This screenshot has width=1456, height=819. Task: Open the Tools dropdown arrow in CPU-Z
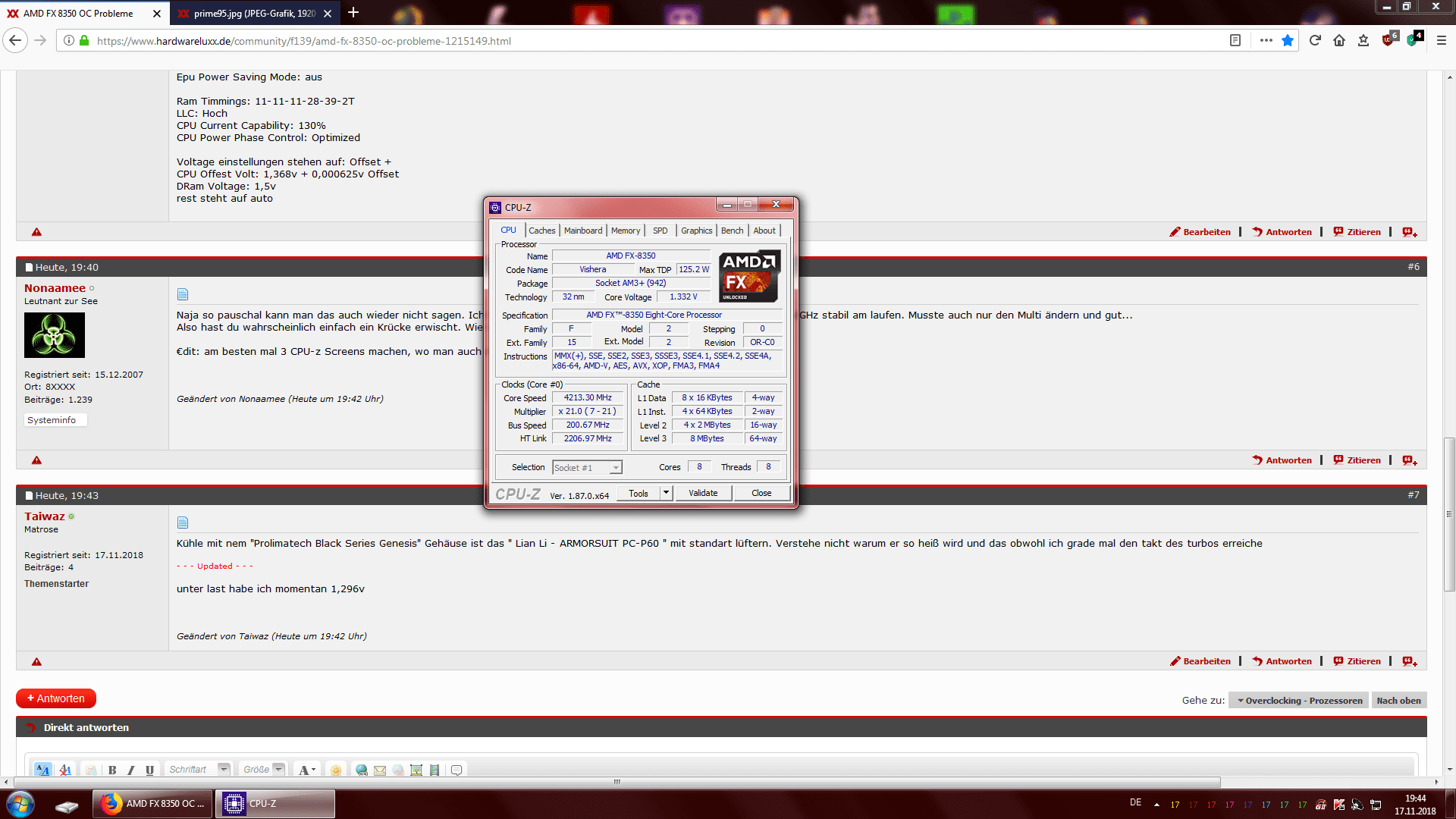666,493
